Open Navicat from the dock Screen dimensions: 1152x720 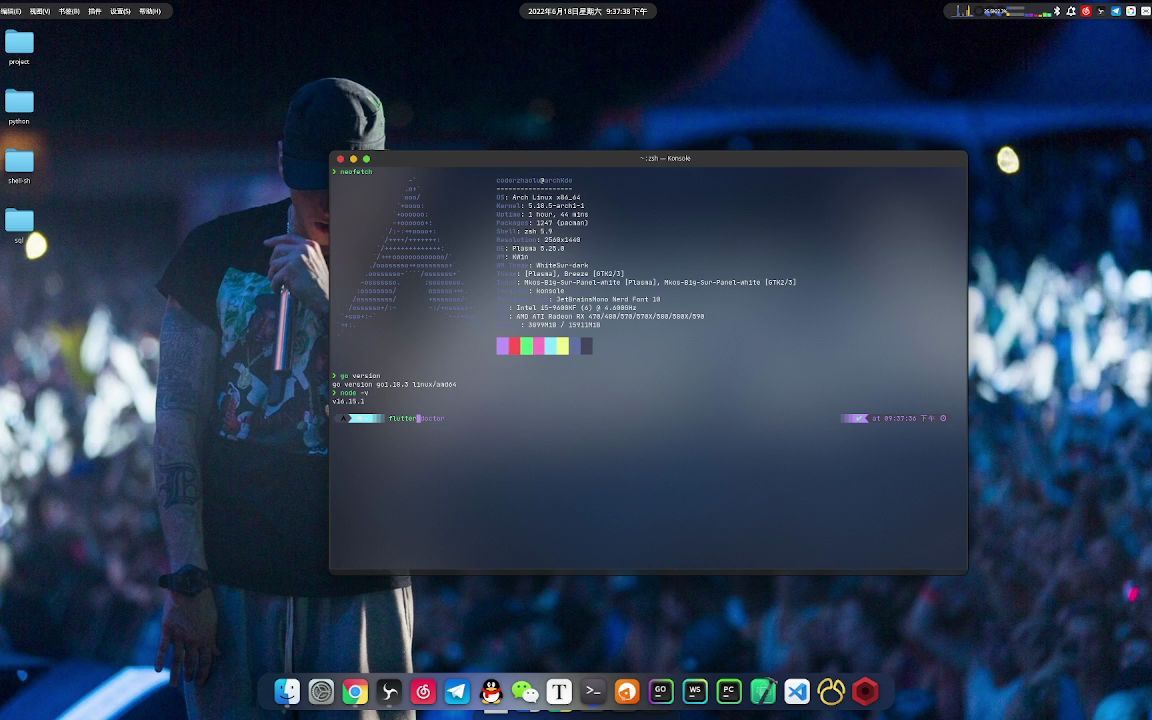click(831, 691)
